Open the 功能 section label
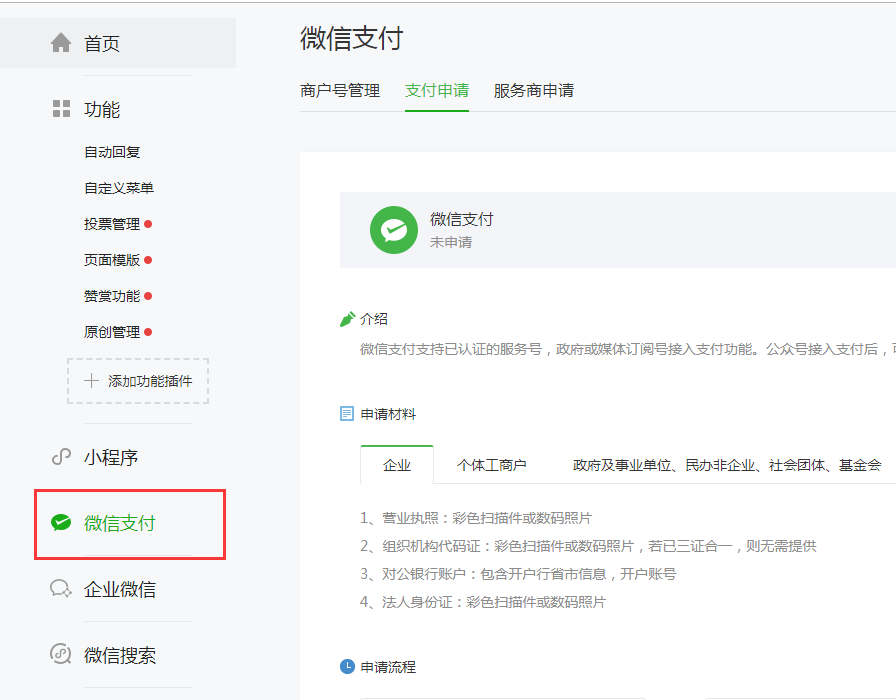Screen dimensions: 896x700 (x=102, y=109)
